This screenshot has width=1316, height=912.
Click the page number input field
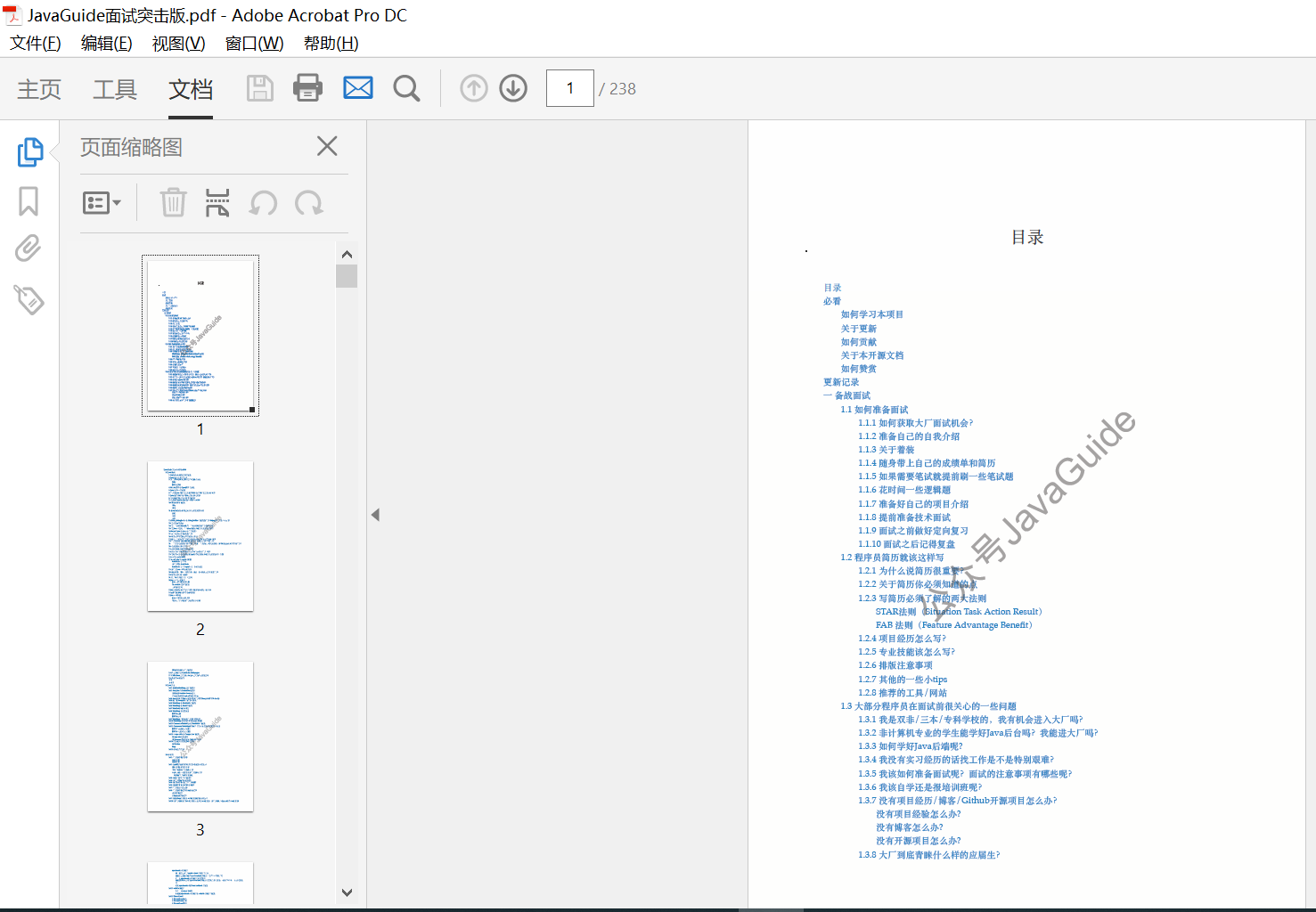570,88
